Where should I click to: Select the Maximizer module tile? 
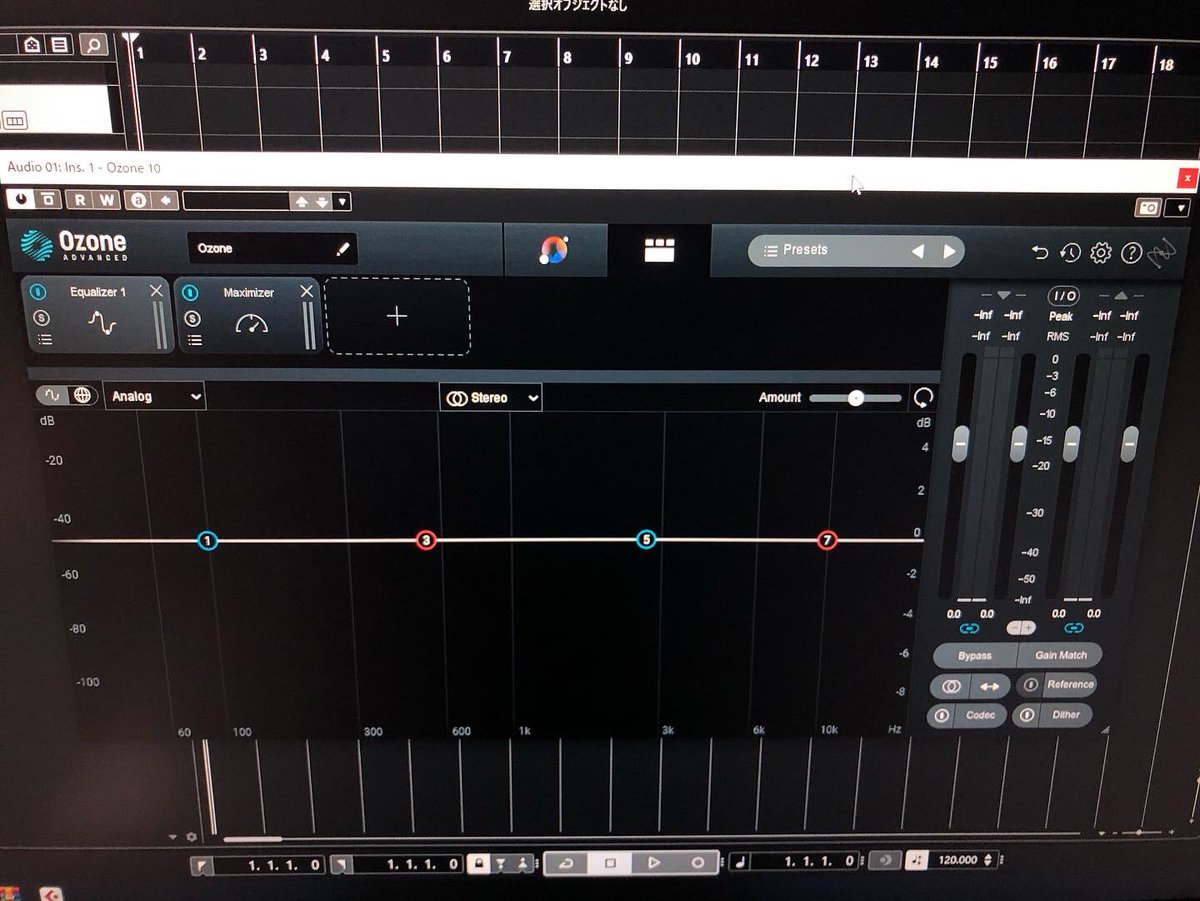[248, 315]
